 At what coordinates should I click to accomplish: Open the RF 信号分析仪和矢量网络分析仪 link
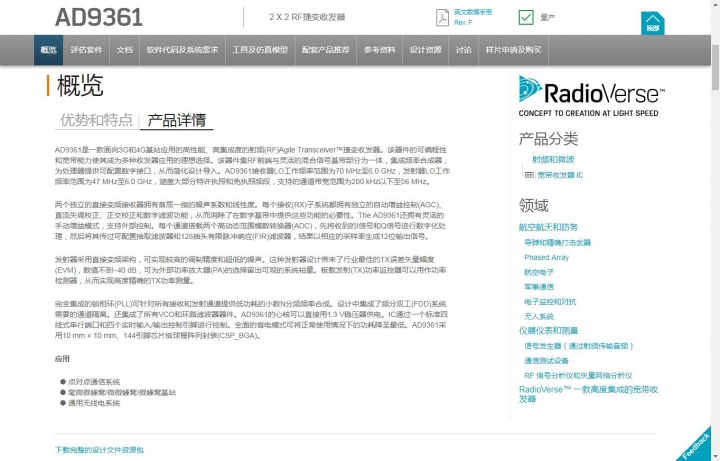pyautogui.click(x=579, y=375)
